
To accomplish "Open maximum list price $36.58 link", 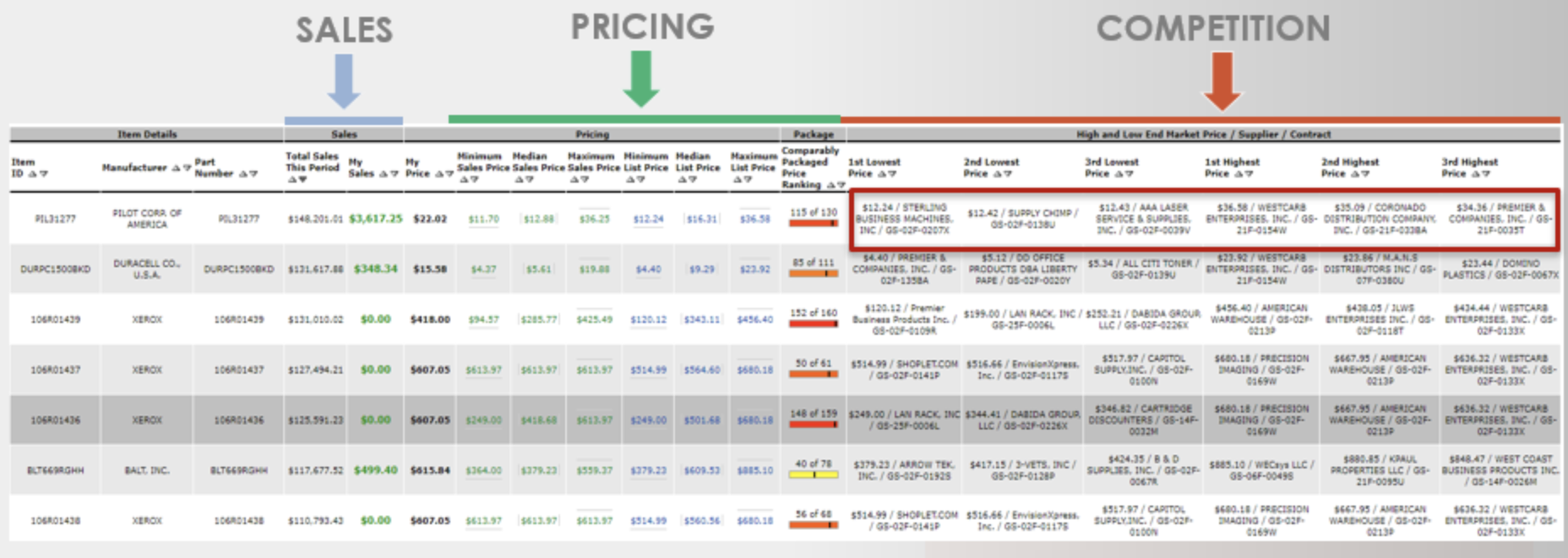I will click(755, 219).
